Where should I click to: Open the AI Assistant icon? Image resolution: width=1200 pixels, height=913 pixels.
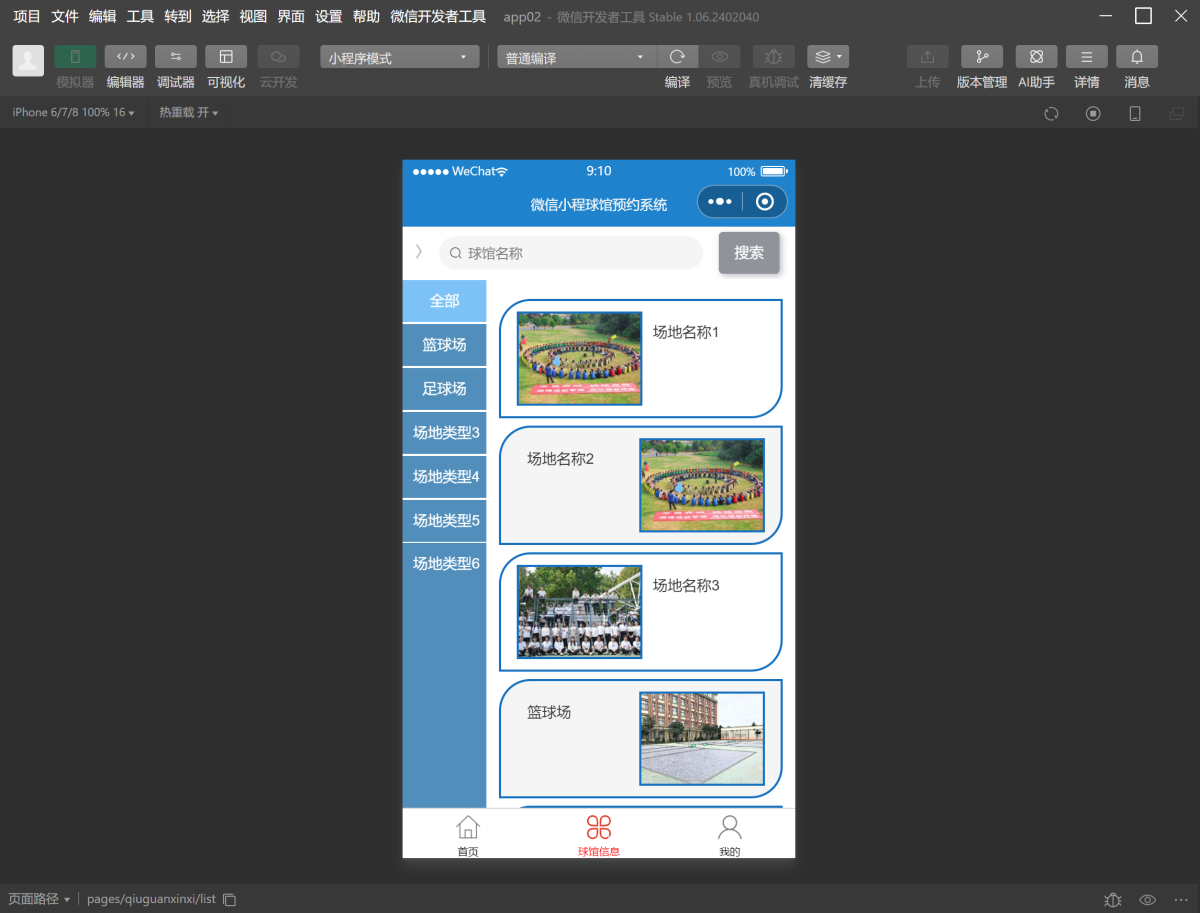tap(1036, 57)
